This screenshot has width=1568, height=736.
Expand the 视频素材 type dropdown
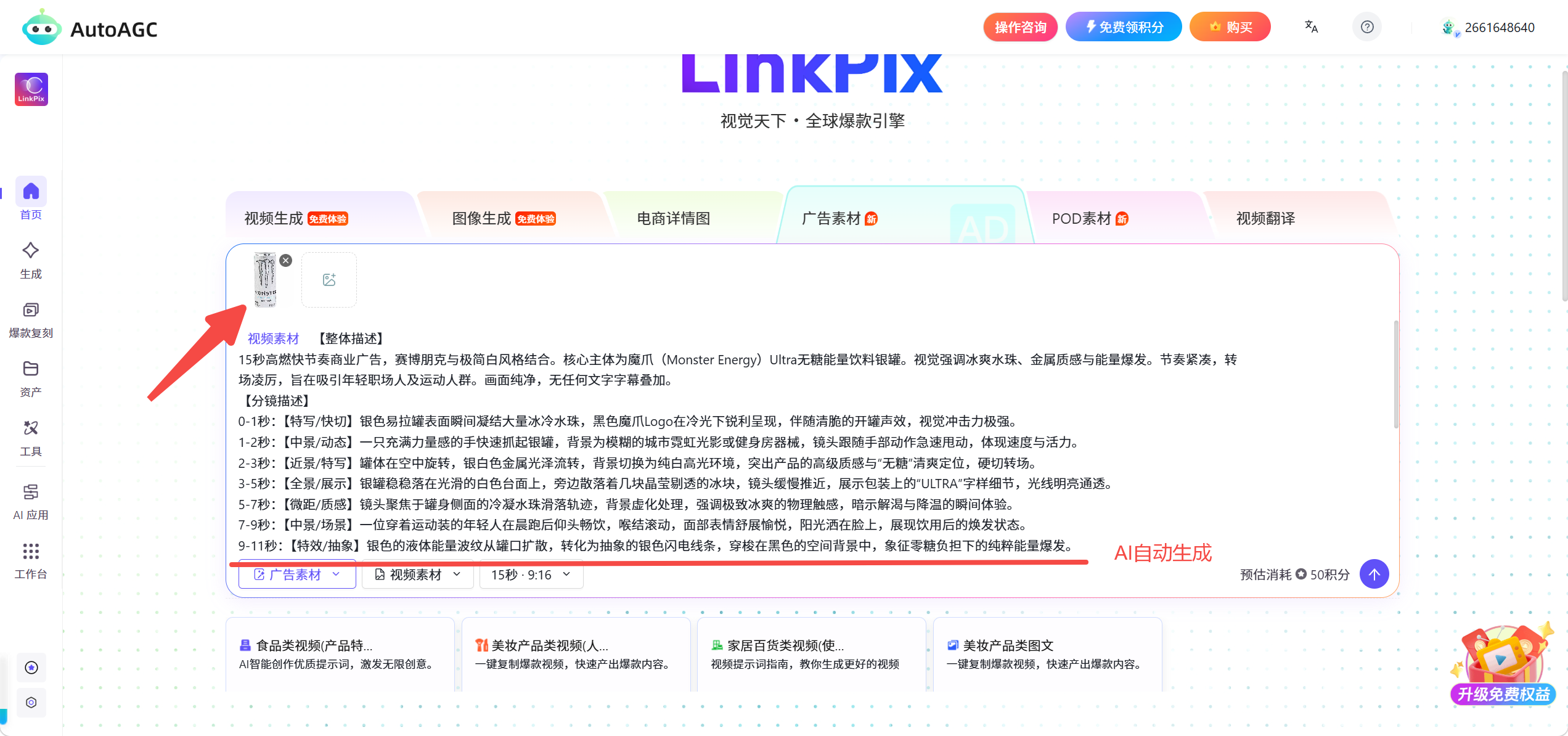[418, 574]
